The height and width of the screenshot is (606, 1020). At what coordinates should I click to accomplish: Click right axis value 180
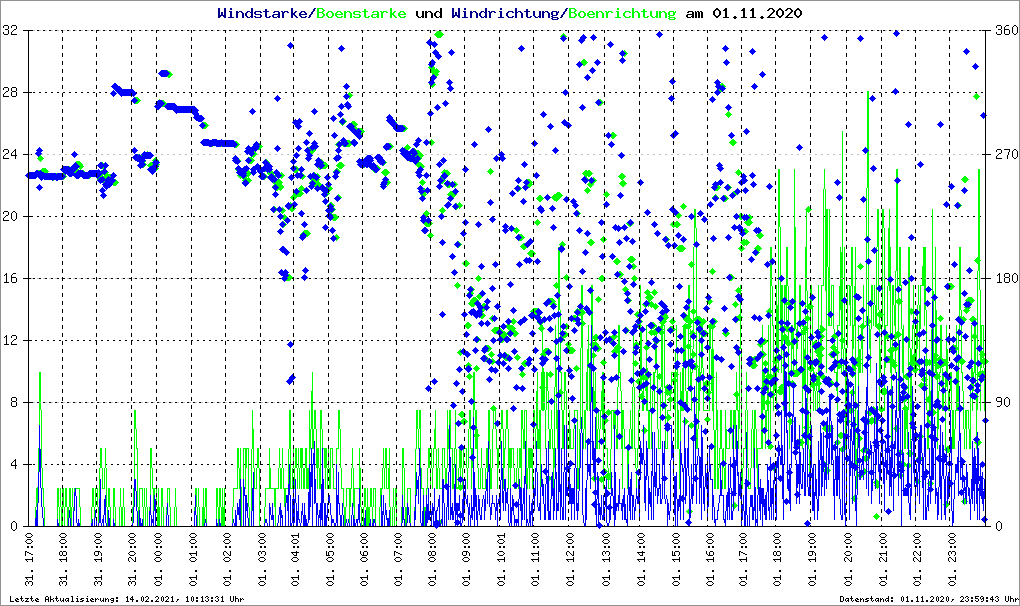[x=1005, y=279]
